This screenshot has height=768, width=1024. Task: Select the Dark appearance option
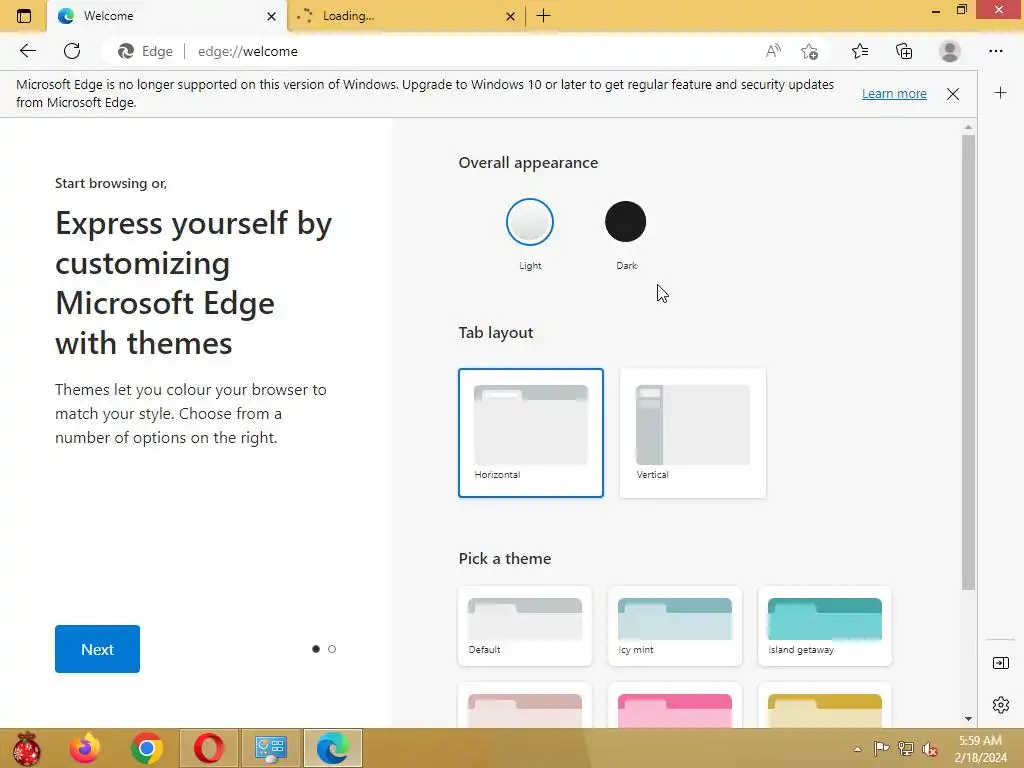click(626, 222)
